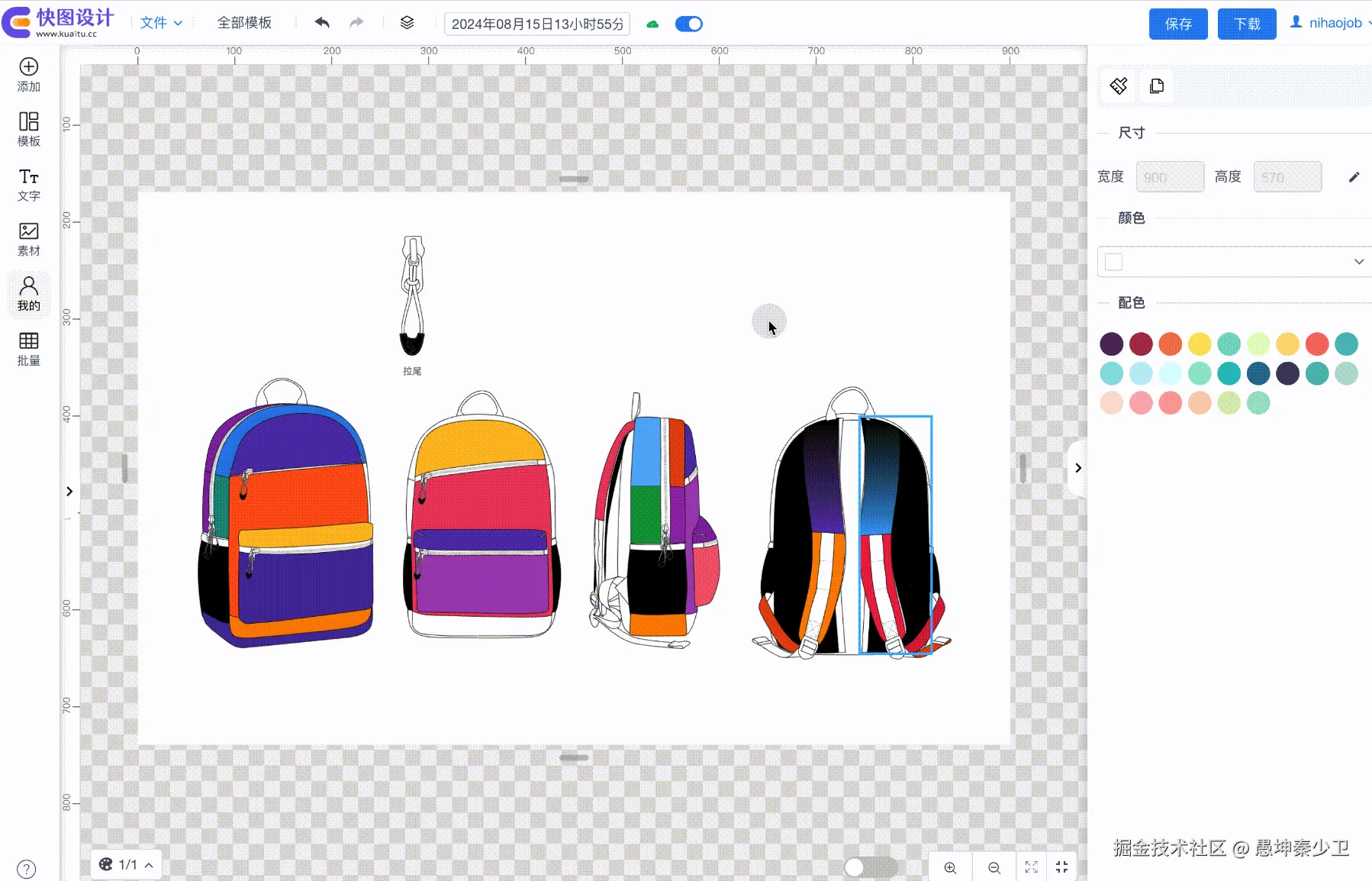Click the zoom out magnifier
Image resolution: width=1372 pixels, height=881 pixels.
(x=994, y=867)
